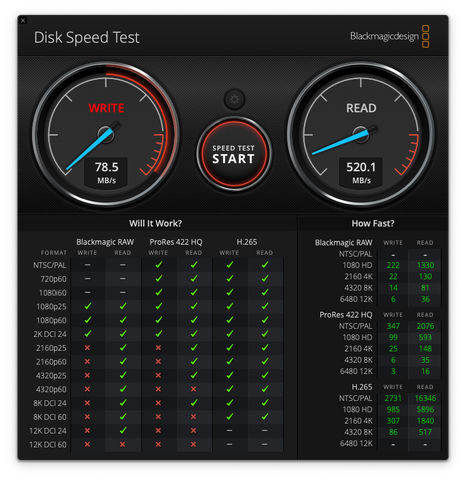
Task: Click Blackmagic RAW read cross for 12K DCI 60
Action: pyautogui.click(x=123, y=444)
